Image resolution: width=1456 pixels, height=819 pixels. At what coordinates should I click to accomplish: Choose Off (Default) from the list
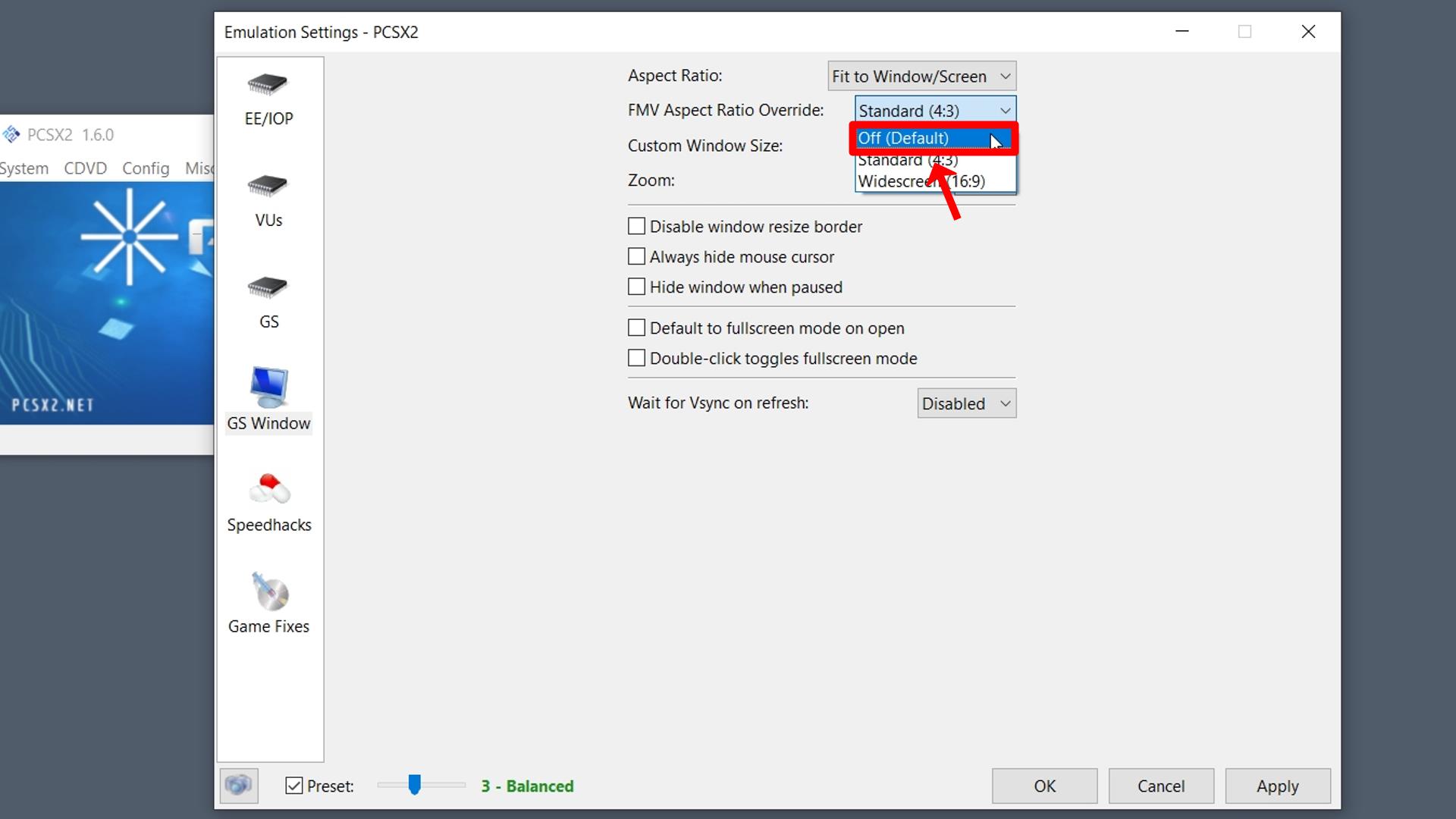[934, 138]
